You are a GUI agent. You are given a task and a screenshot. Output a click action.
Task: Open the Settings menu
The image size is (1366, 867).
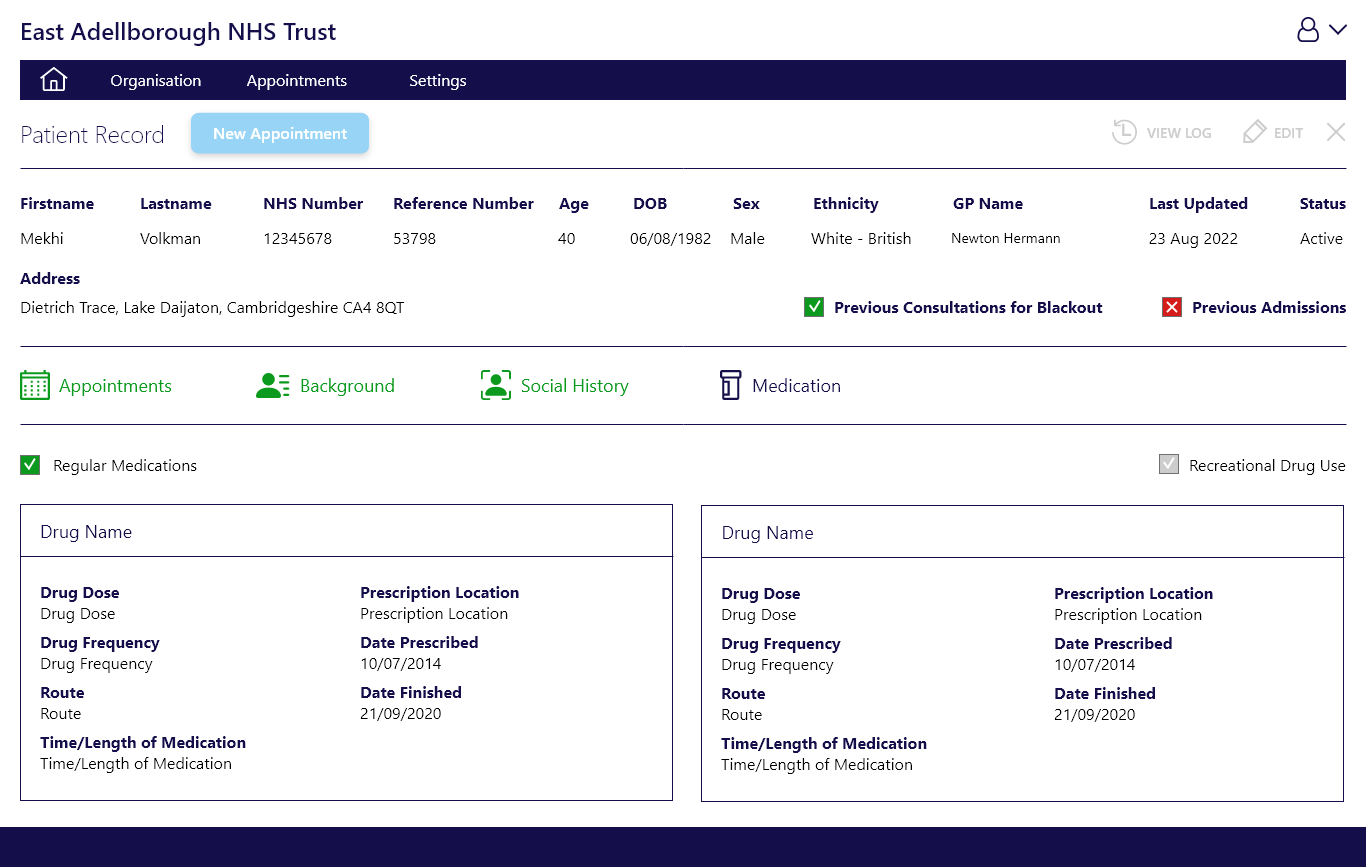438,81
